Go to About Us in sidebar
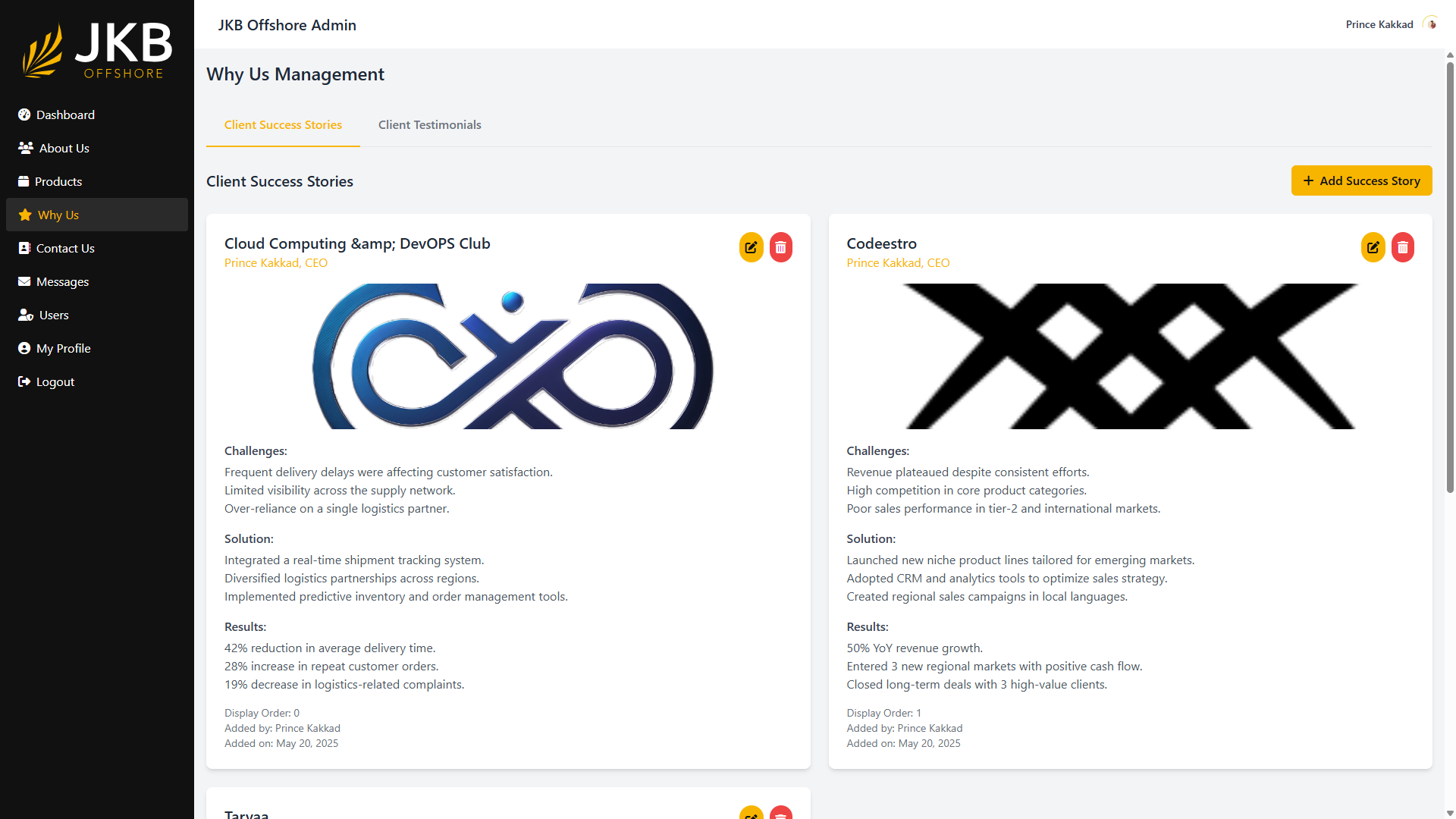This screenshot has height=819, width=1456. coord(64,148)
